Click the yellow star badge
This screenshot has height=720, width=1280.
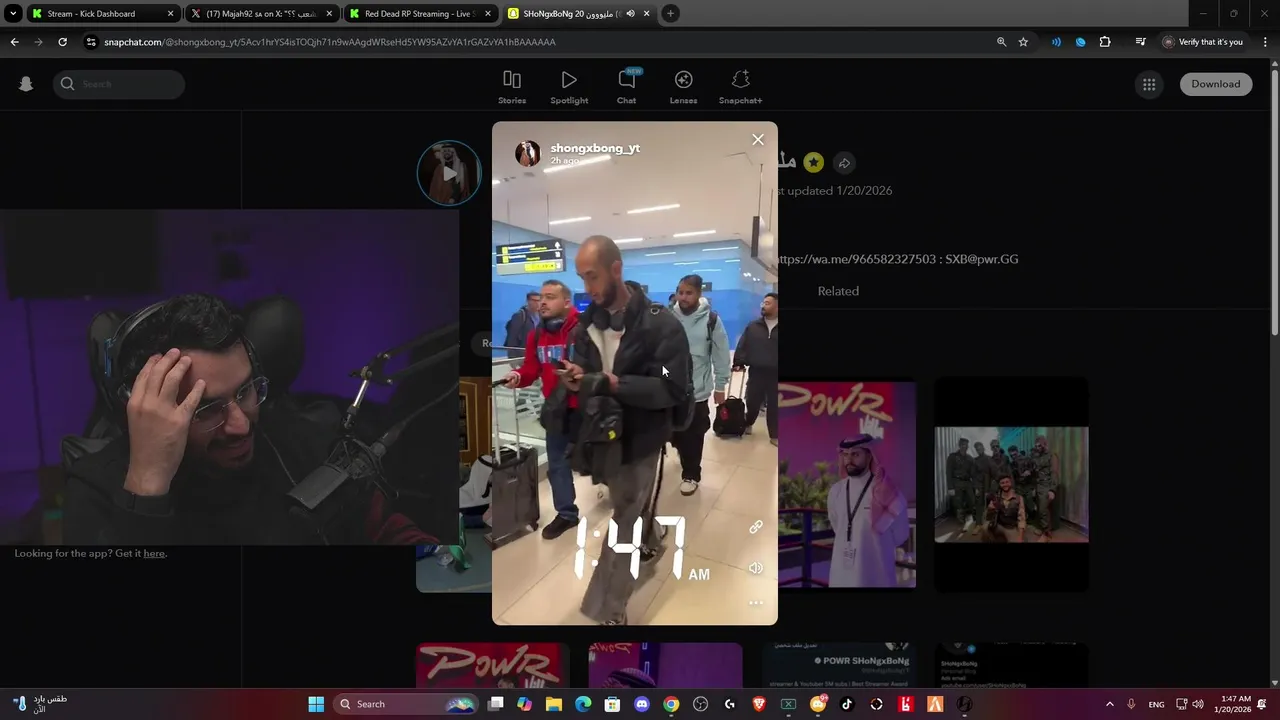[x=814, y=163]
